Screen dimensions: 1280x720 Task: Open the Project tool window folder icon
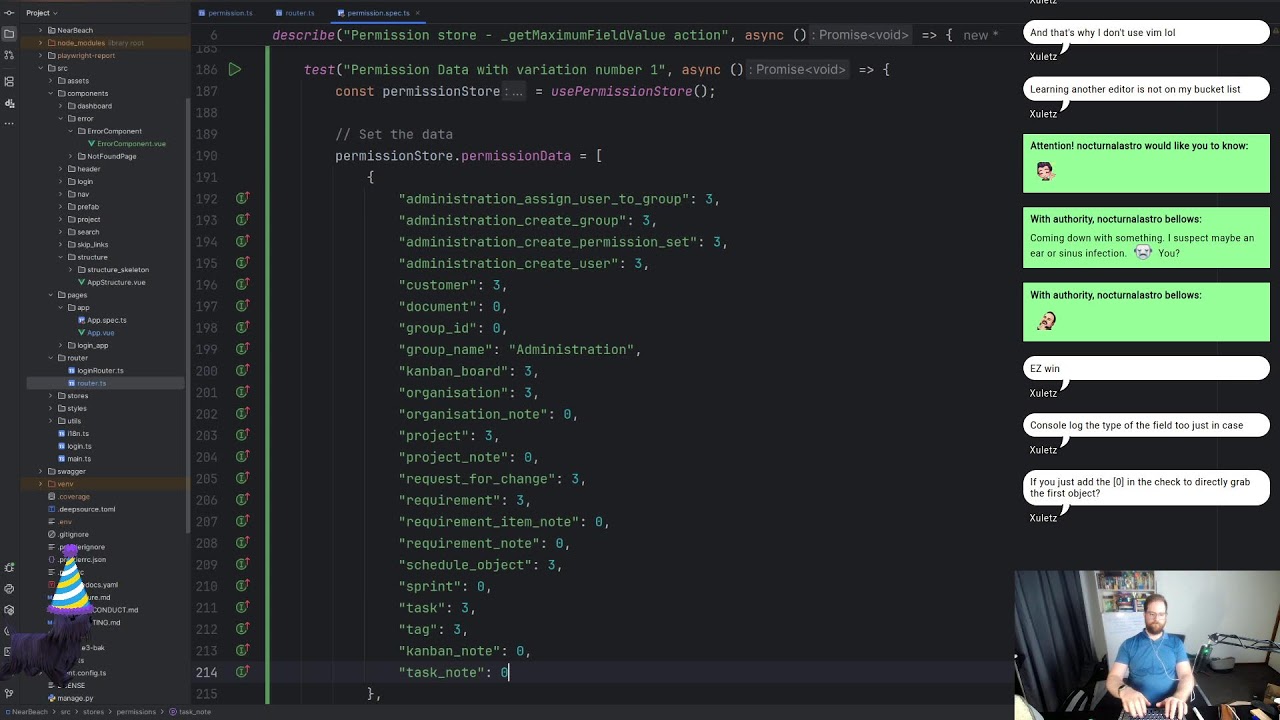point(9,33)
